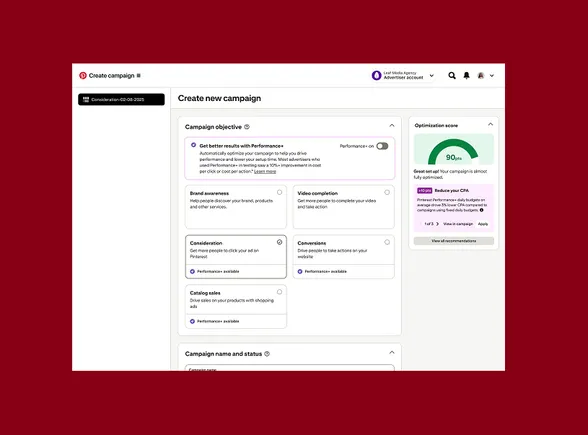Click View in campaign link
This screenshot has height=435, width=588.
pos(458,224)
